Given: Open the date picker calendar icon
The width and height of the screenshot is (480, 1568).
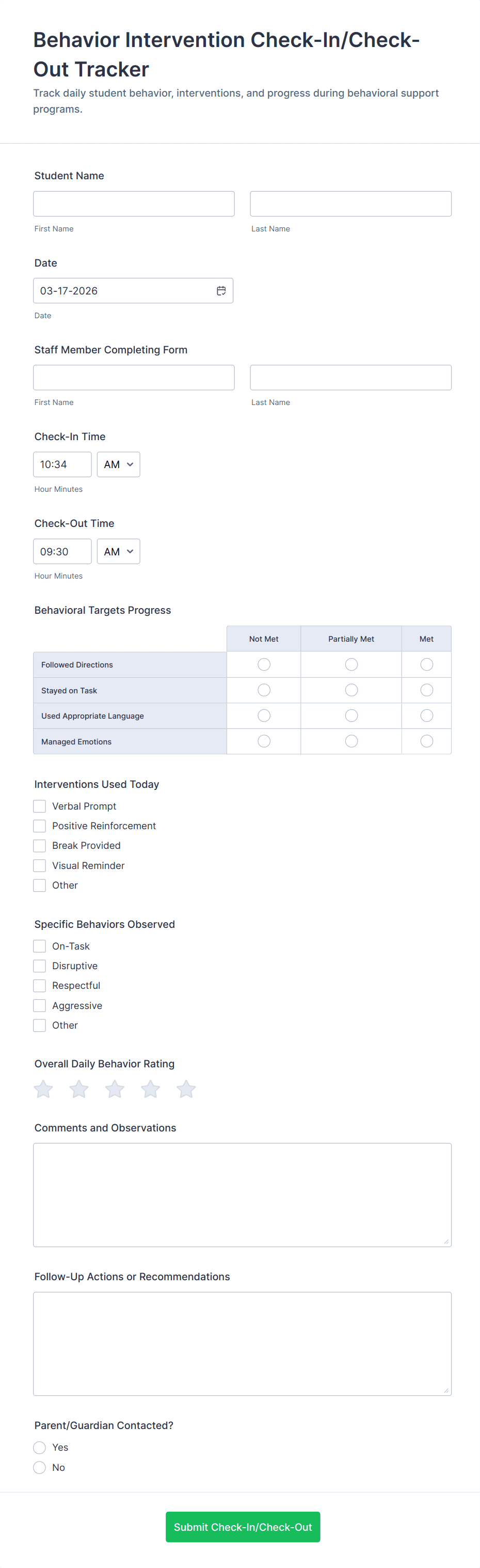Looking at the screenshot, I should tap(221, 291).
